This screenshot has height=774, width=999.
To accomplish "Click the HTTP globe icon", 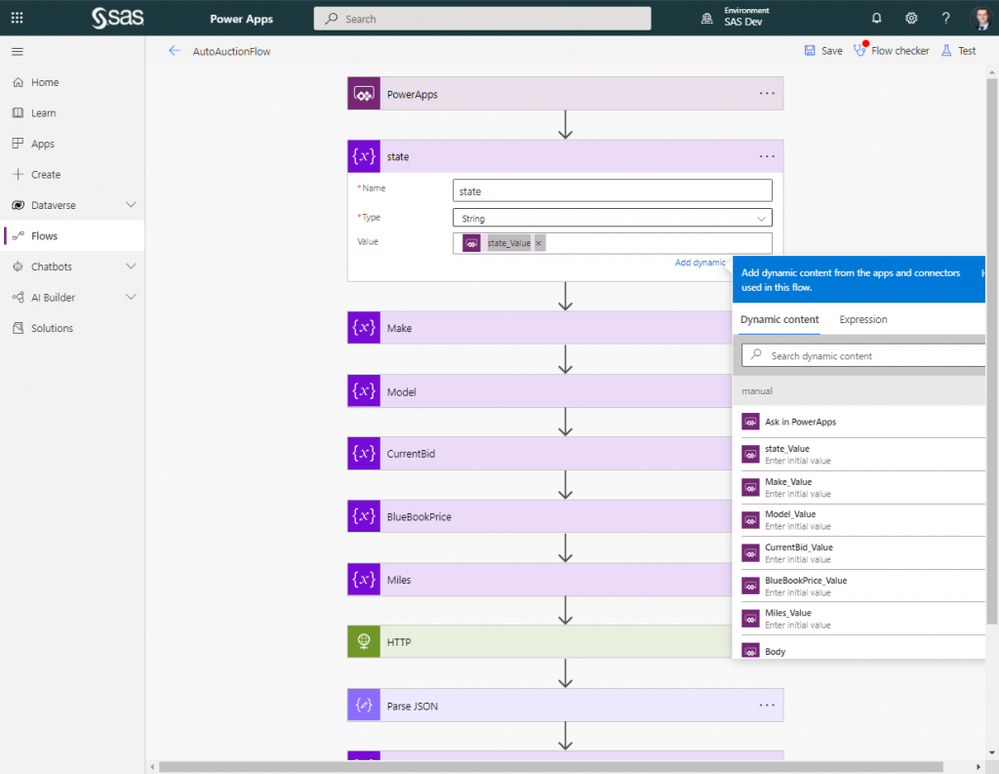I will point(364,641).
